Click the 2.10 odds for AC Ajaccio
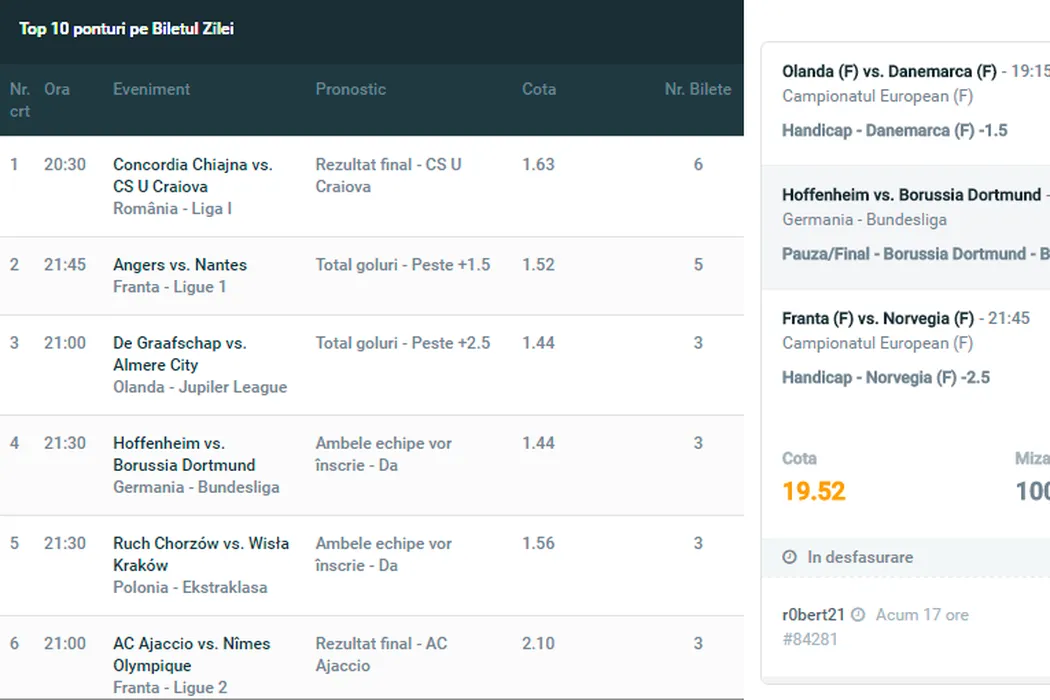This screenshot has height=700, width=1050. pyautogui.click(x=538, y=643)
